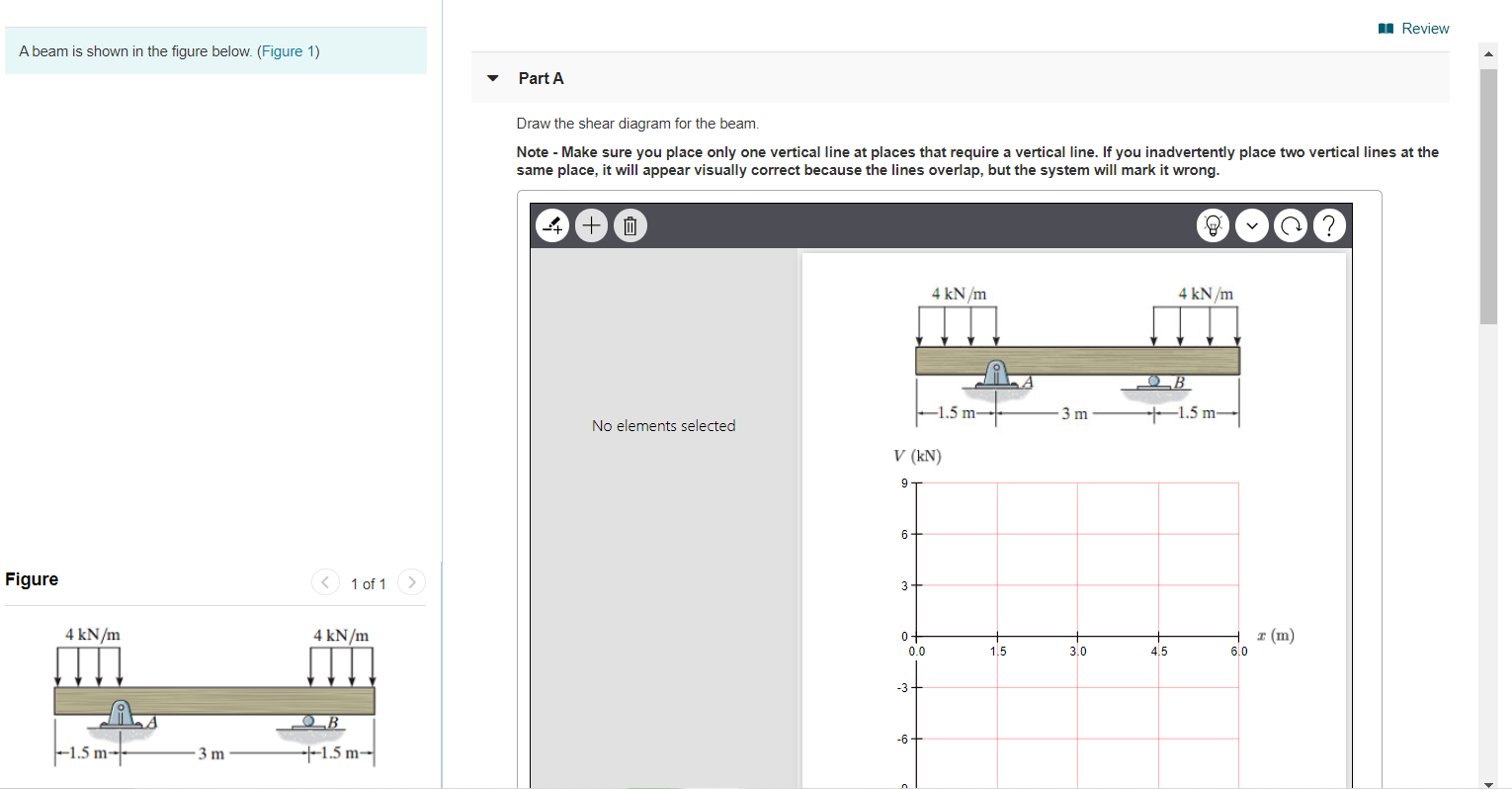
Task: Open the toolbar chevron dropdown menu
Action: 1251,224
